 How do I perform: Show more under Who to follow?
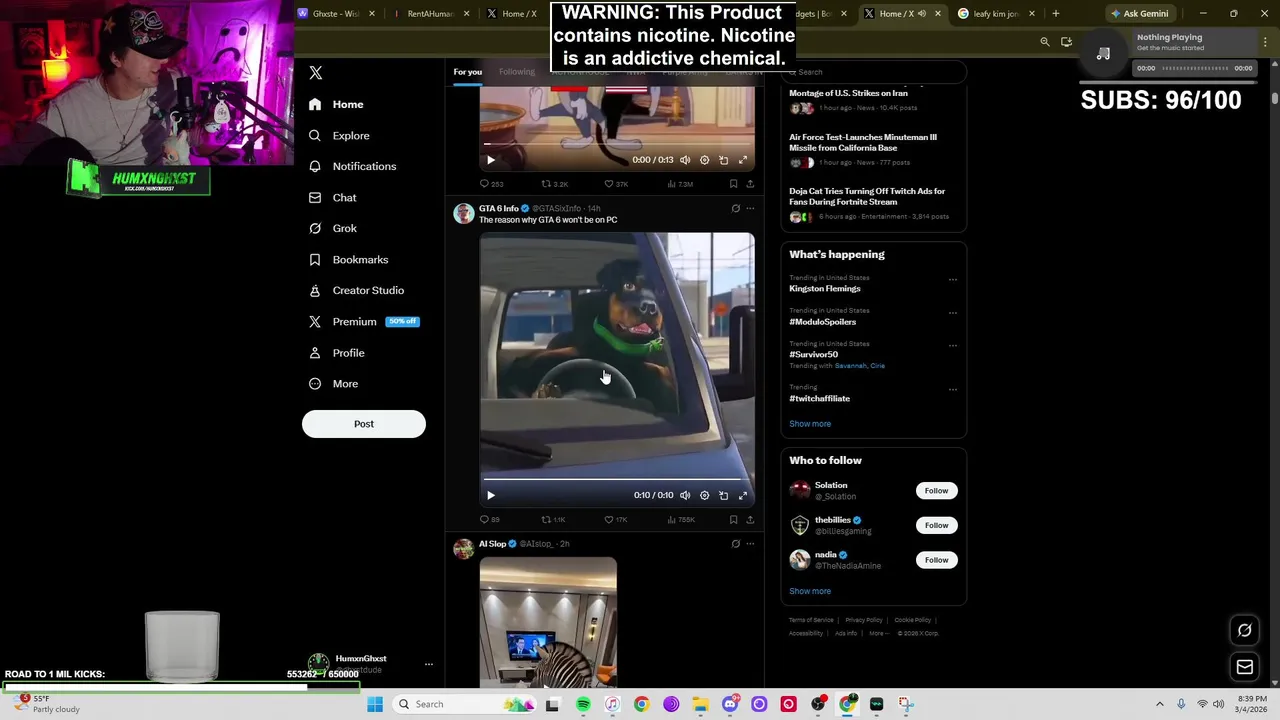810,591
